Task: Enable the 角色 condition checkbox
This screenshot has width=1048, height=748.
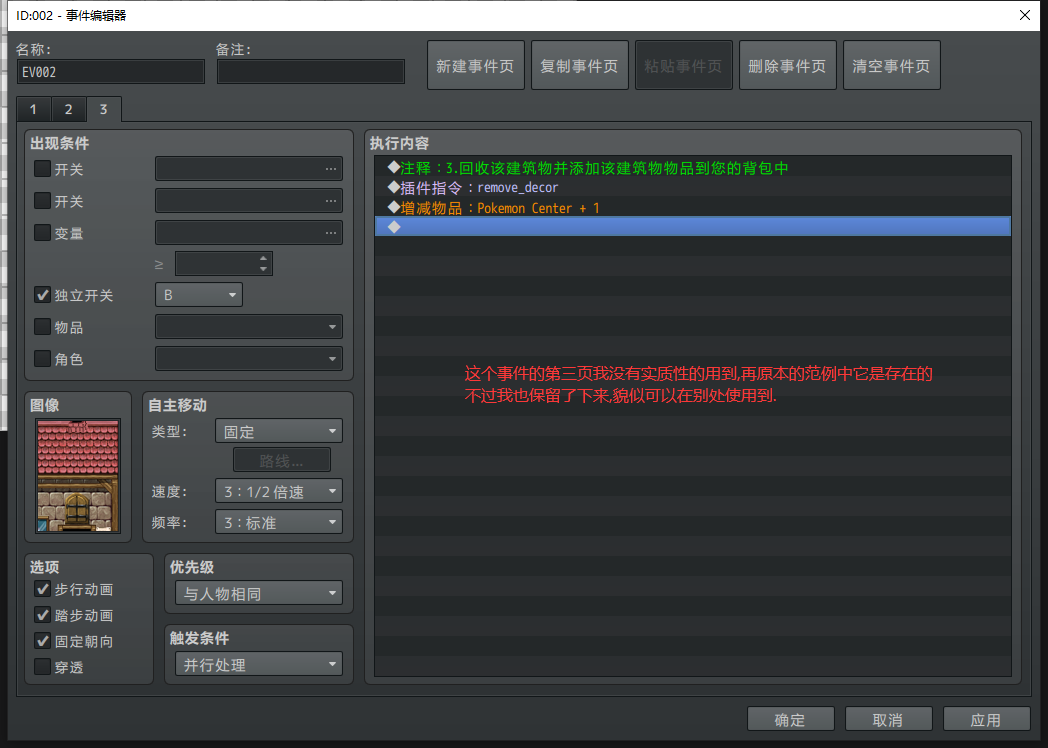Action: click(42, 358)
